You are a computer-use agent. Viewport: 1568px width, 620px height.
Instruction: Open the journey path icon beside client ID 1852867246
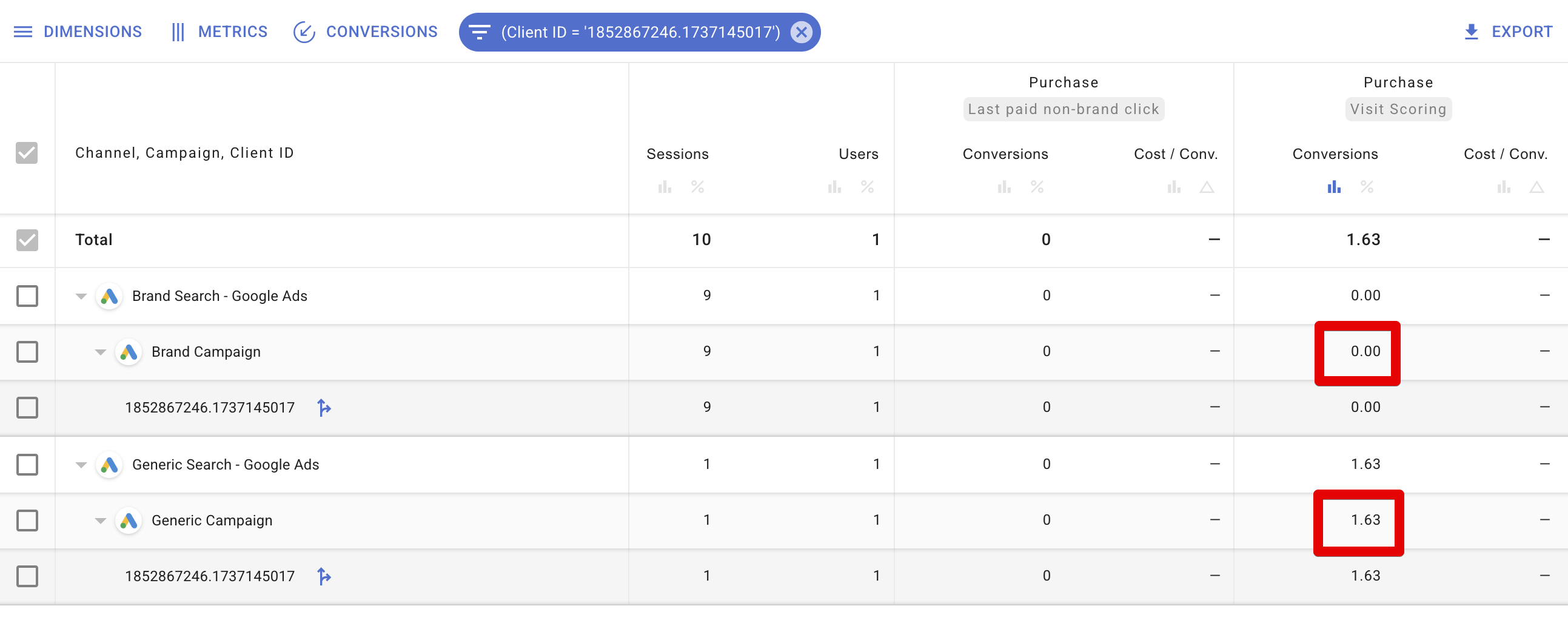click(x=324, y=408)
